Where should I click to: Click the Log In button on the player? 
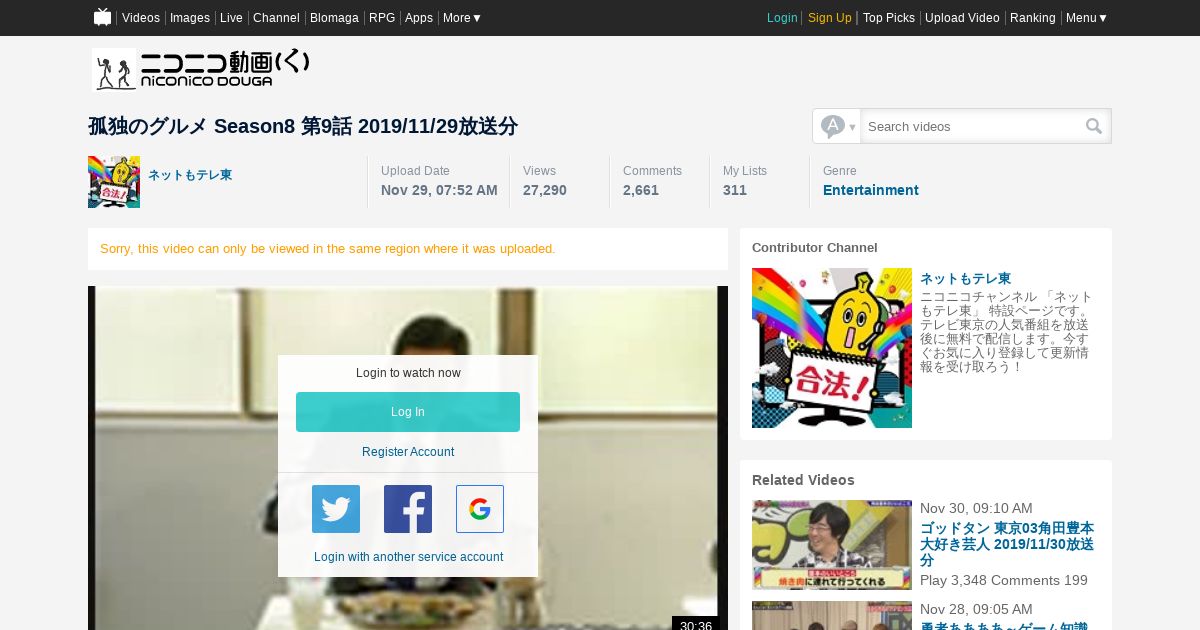(408, 412)
